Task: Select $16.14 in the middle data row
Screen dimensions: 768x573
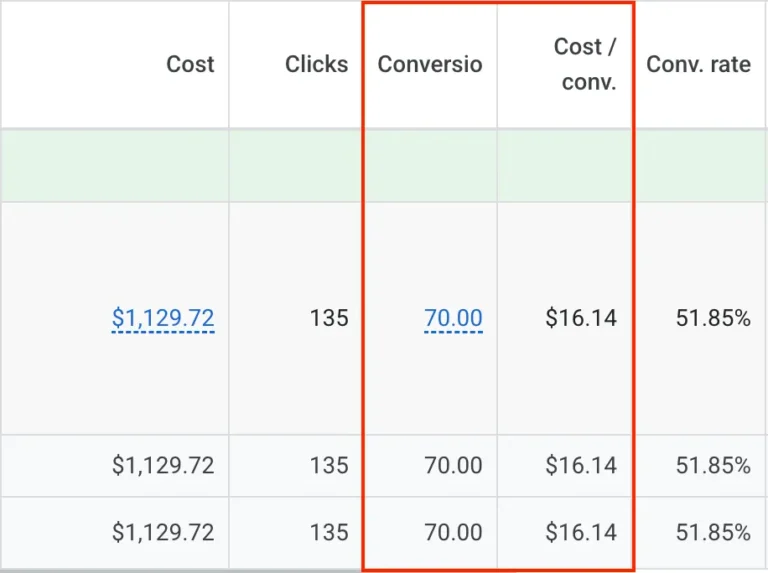Action: (581, 466)
